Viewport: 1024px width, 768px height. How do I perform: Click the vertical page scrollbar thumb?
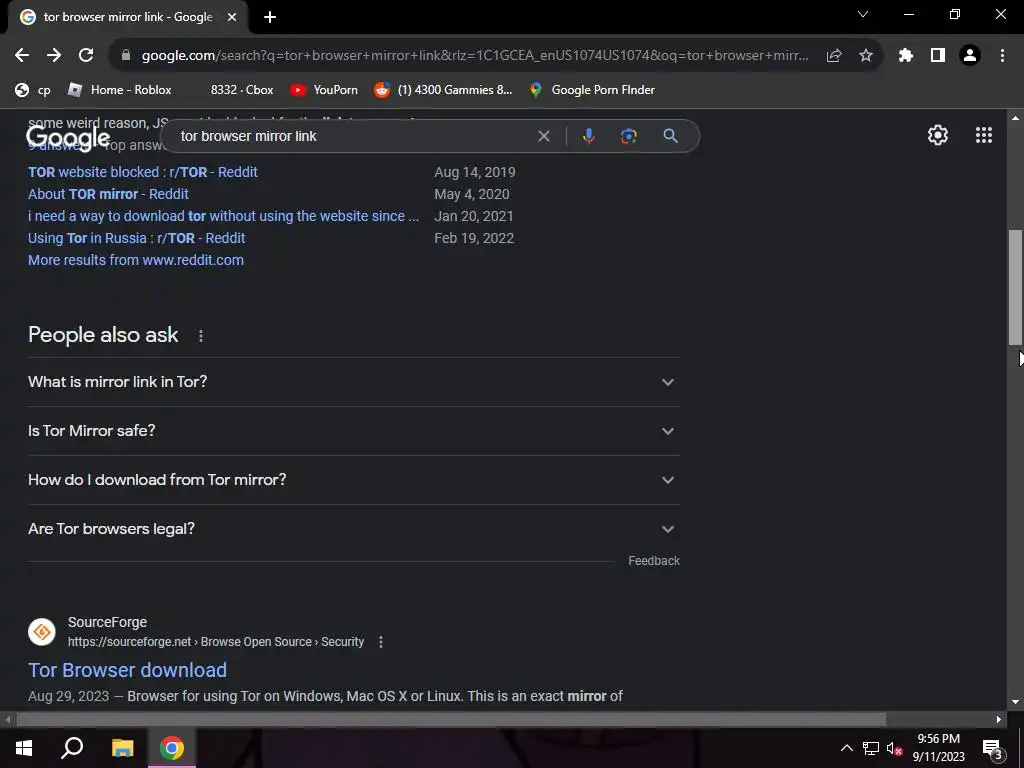1015,287
